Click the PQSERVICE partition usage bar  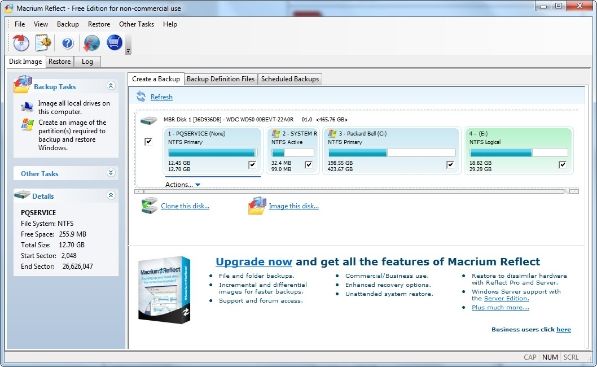click(x=212, y=153)
